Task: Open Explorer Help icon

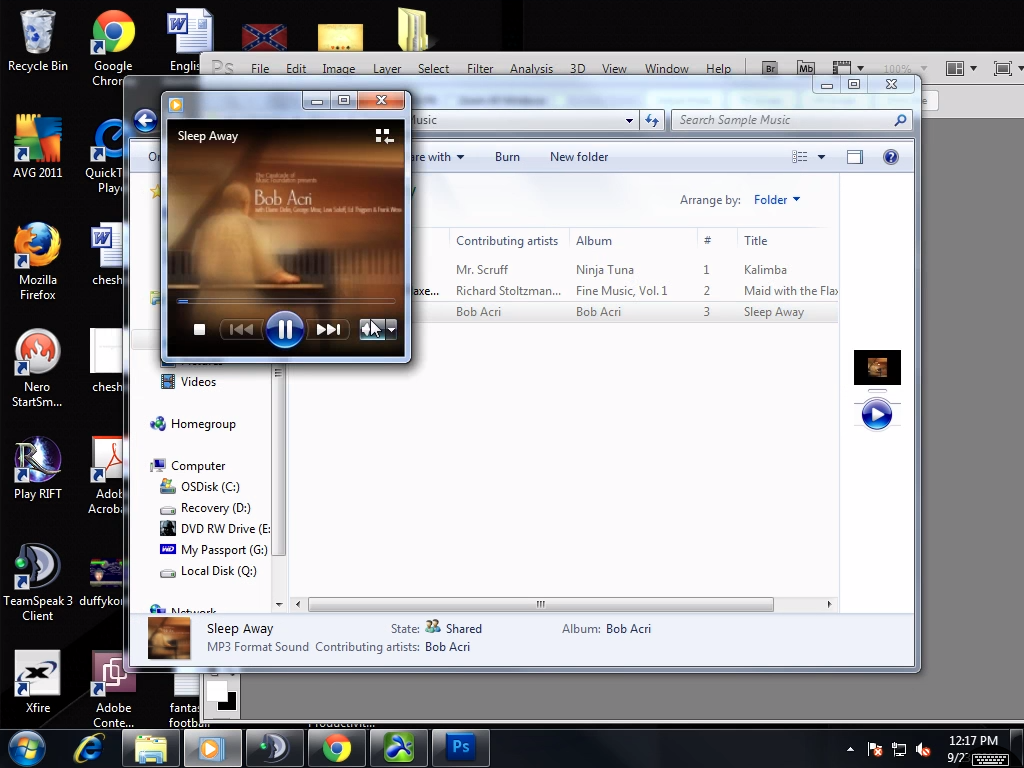Action: [x=891, y=157]
